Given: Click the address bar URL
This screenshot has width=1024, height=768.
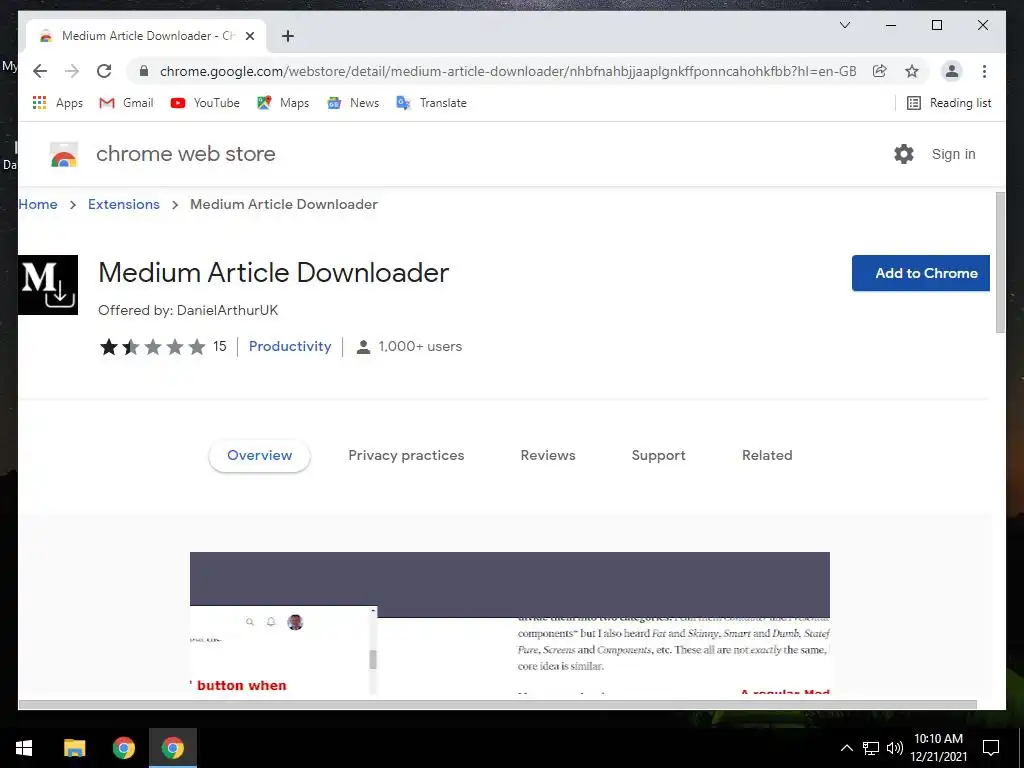Looking at the screenshot, I should coord(507,71).
